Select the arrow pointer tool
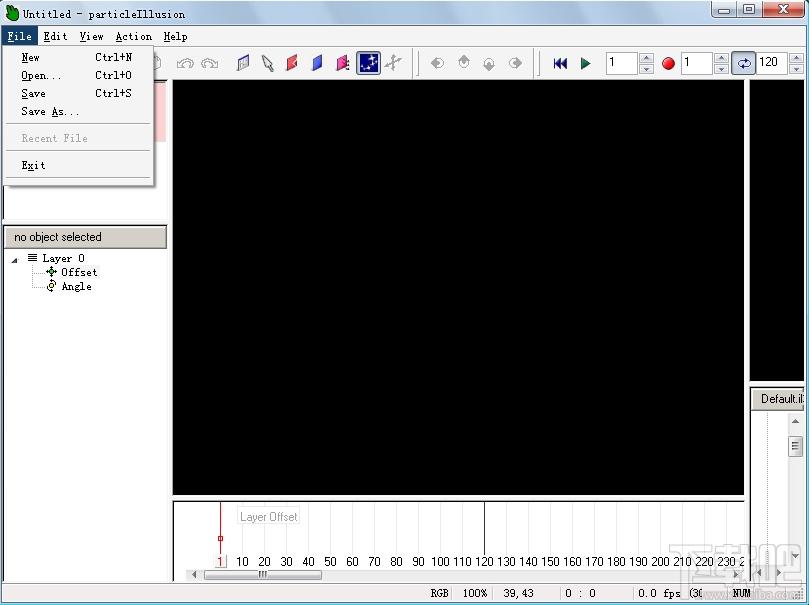809x605 pixels. 267,63
